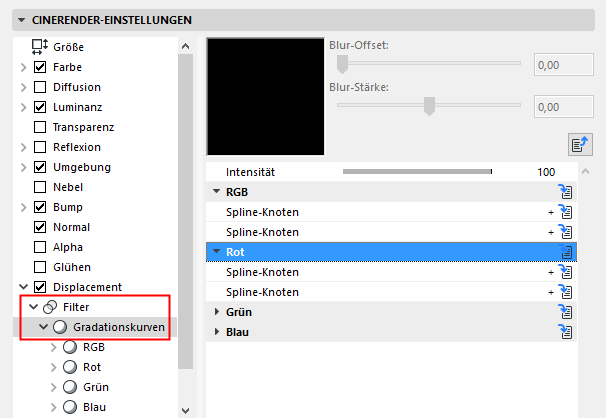Click the Intensität value 100
Viewport: 606px width, 418px height.
coord(546,172)
